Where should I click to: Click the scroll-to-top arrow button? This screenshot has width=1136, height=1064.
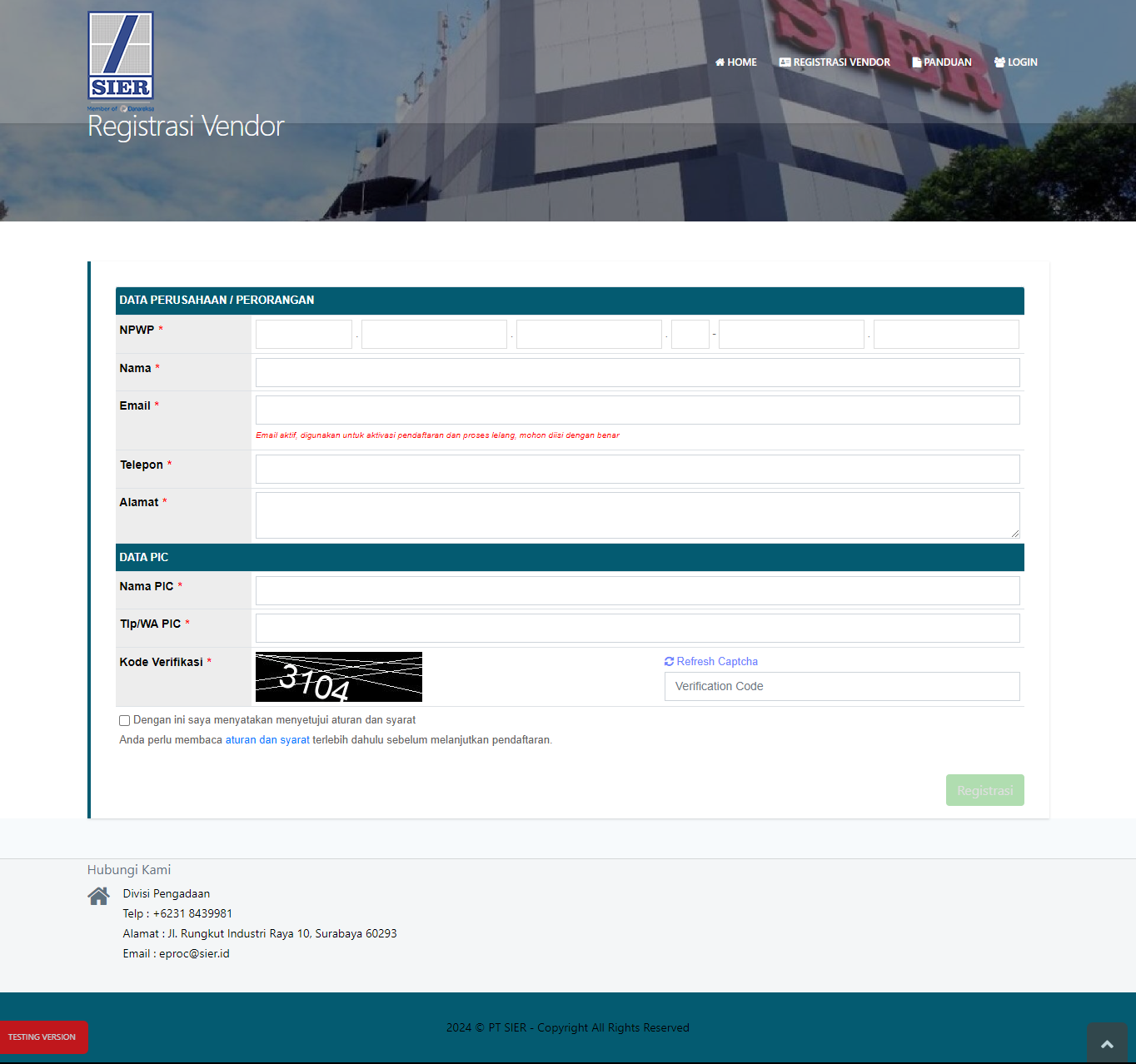coord(1107,1044)
